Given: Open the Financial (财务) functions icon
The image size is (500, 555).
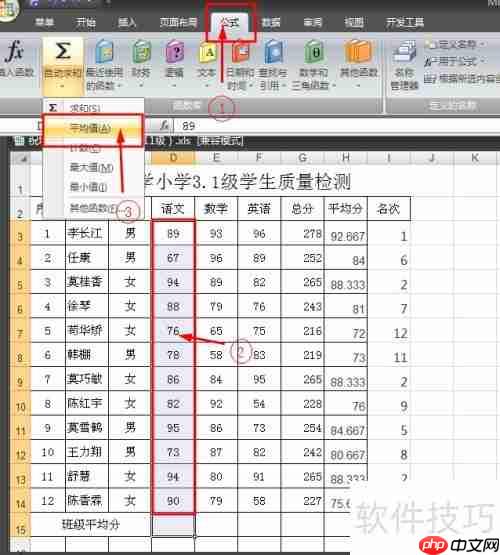Looking at the screenshot, I should (141, 52).
